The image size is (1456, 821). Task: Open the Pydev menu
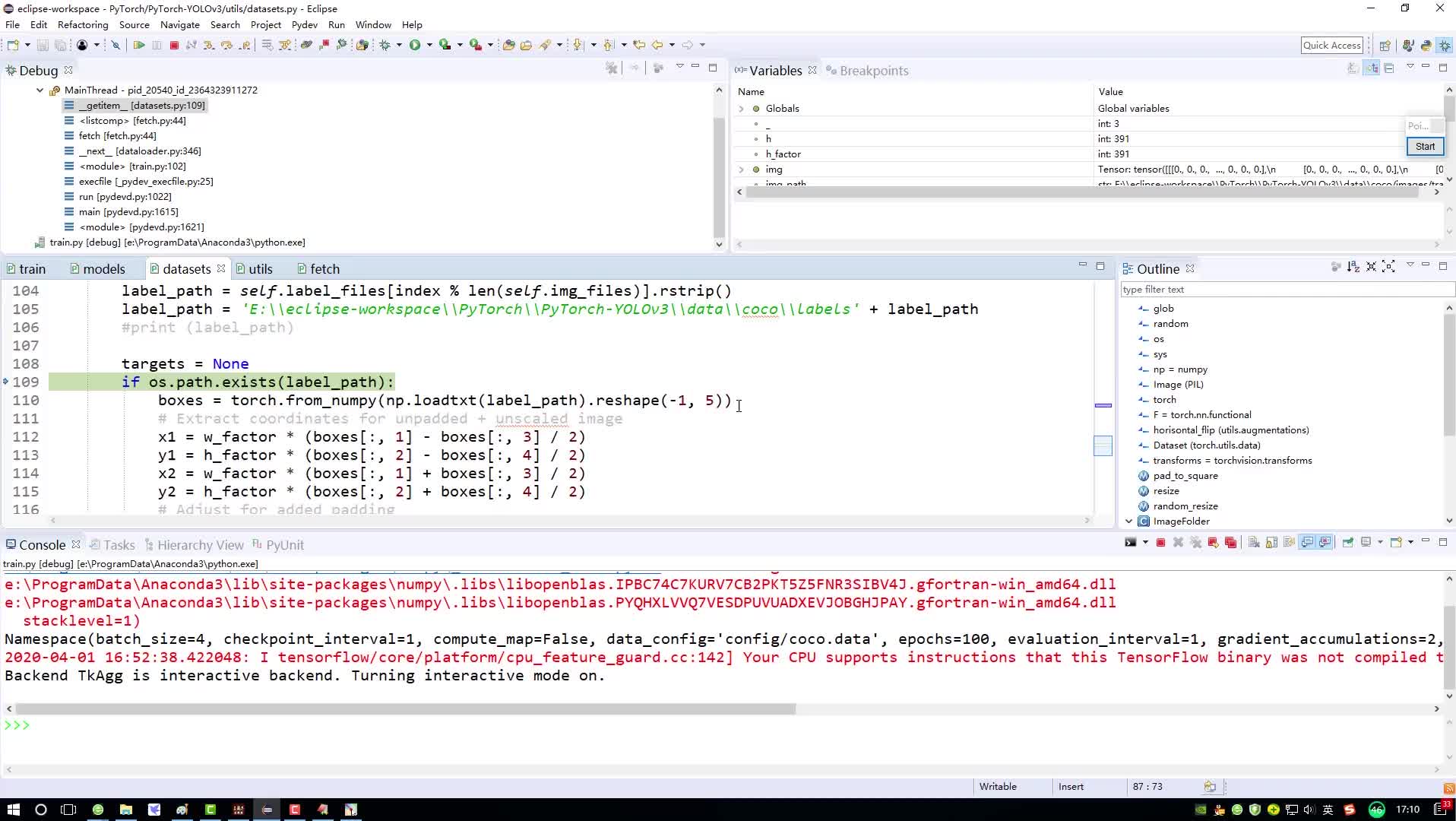[304, 24]
